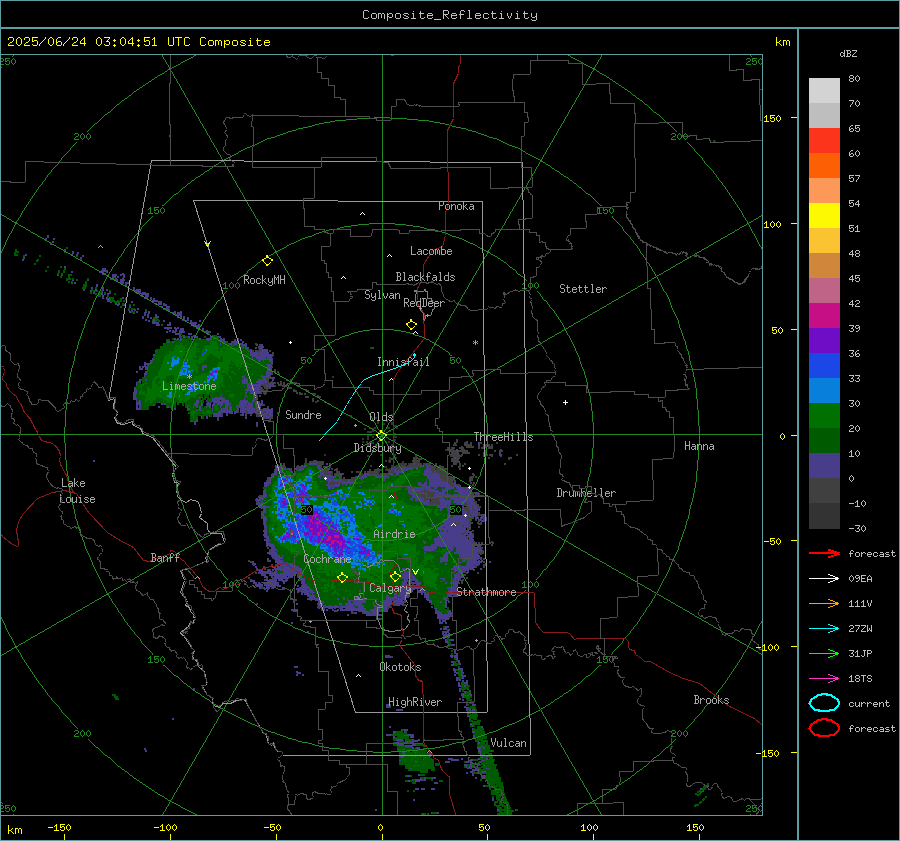Click the Calgary label
The height and width of the screenshot is (841, 900).
tap(390, 588)
